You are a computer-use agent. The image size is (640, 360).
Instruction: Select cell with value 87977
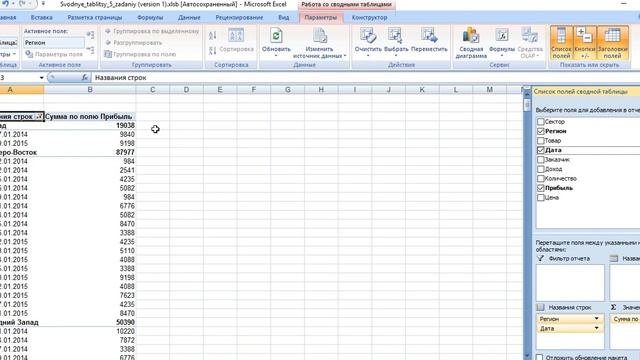90,152
